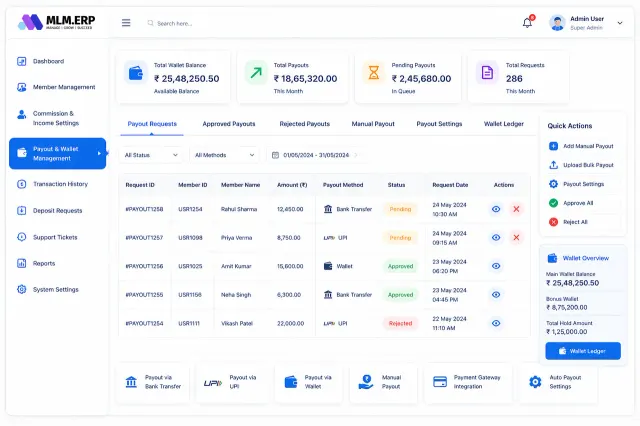Open the date range 01/05/2024 - 31/05/2024 picker
Image resolution: width=640 pixels, height=426 pixels.
[317, 155]
